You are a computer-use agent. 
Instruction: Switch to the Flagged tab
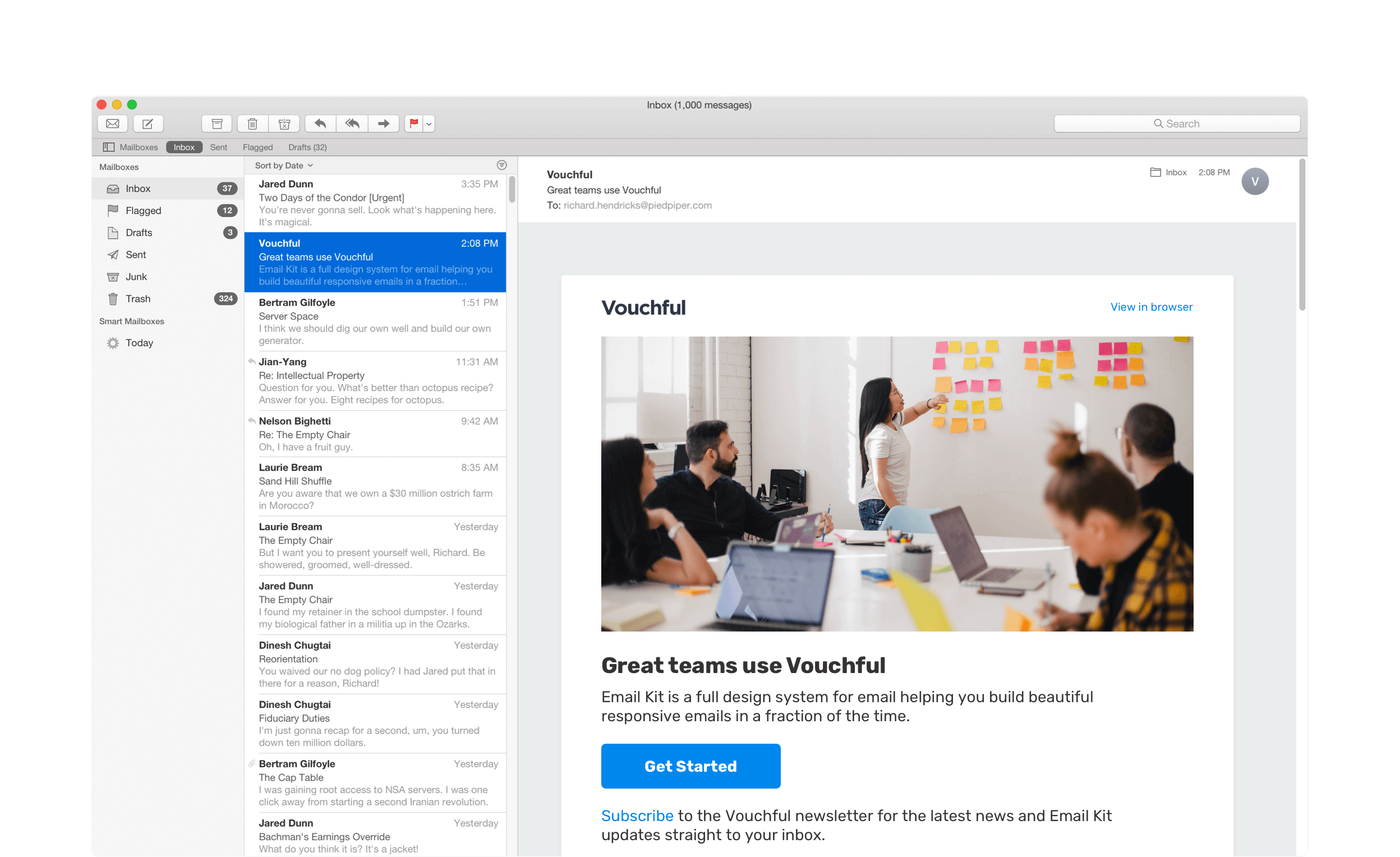coord(258,148)
